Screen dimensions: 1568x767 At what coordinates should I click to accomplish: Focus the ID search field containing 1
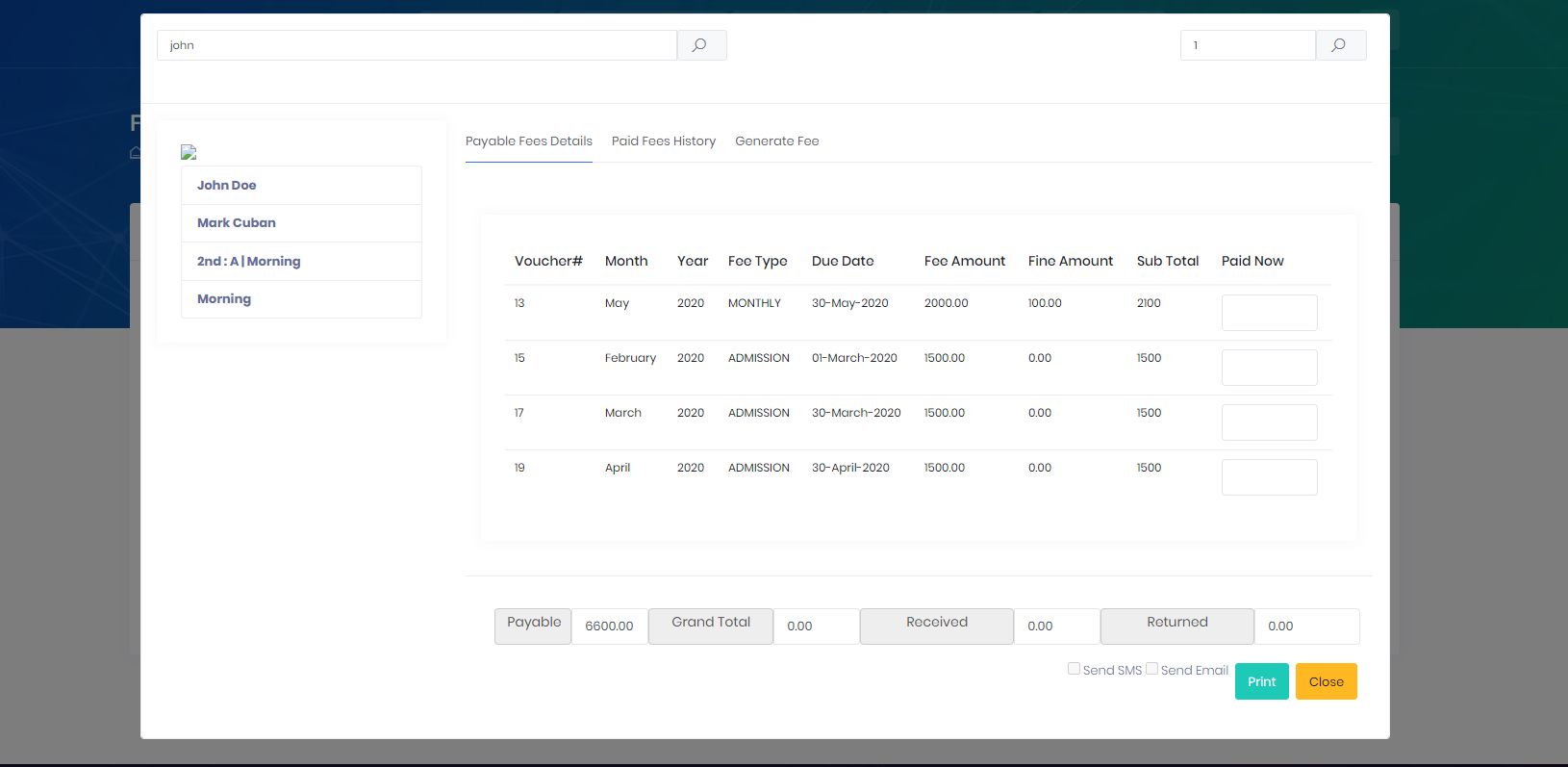[1248, 45]
